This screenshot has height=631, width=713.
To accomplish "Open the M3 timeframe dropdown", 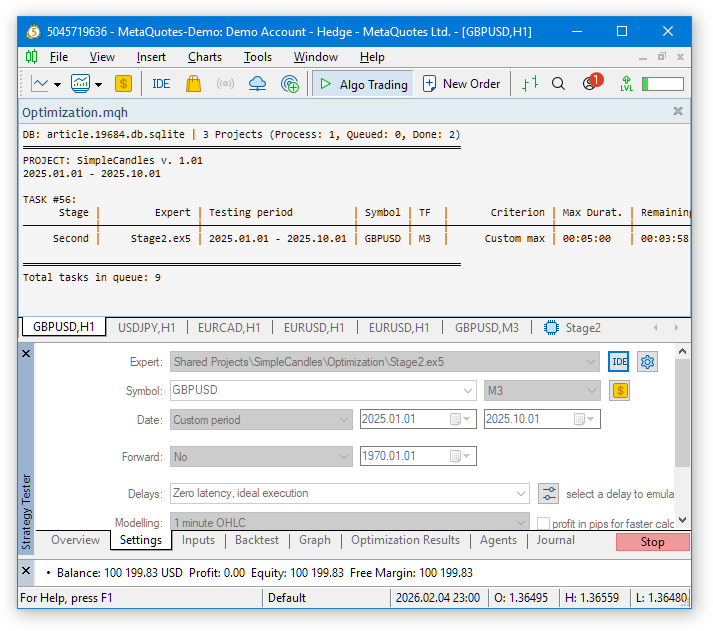I will tap(542, 391).
